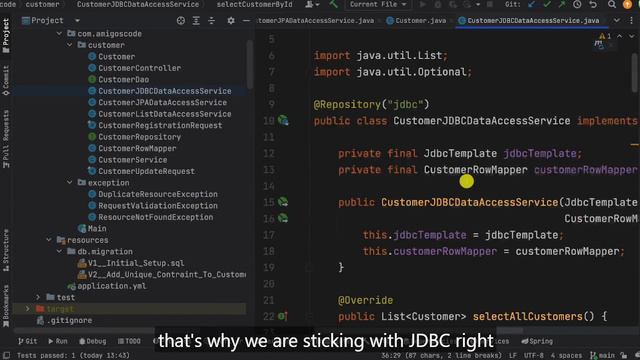Select ResourceNotFoundException class
This screenshot has height=360, width=640.
156,217
